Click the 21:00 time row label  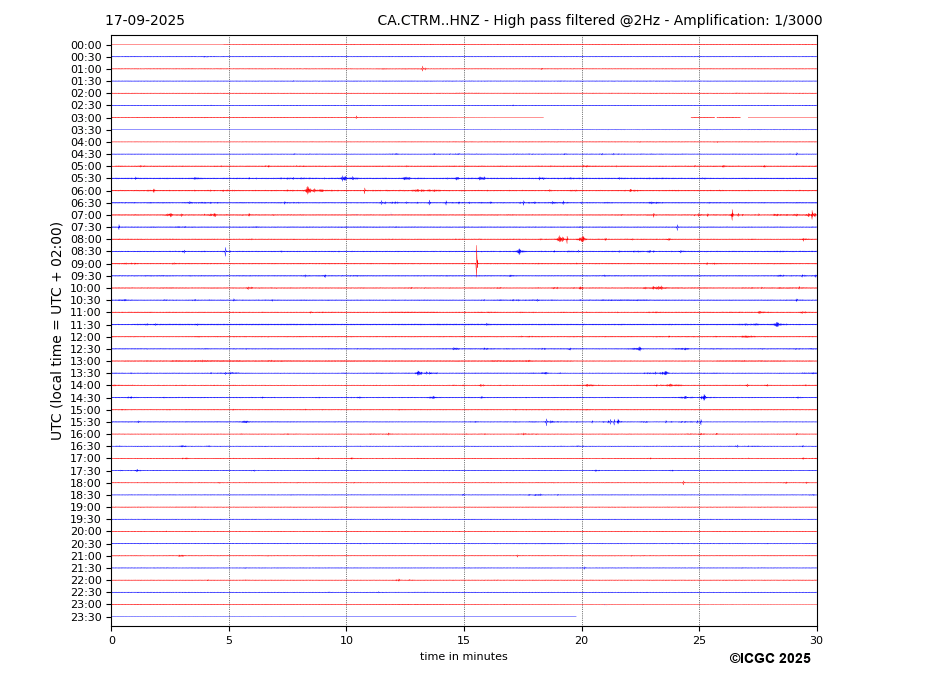pyautogui.click(x=86, y=556)
